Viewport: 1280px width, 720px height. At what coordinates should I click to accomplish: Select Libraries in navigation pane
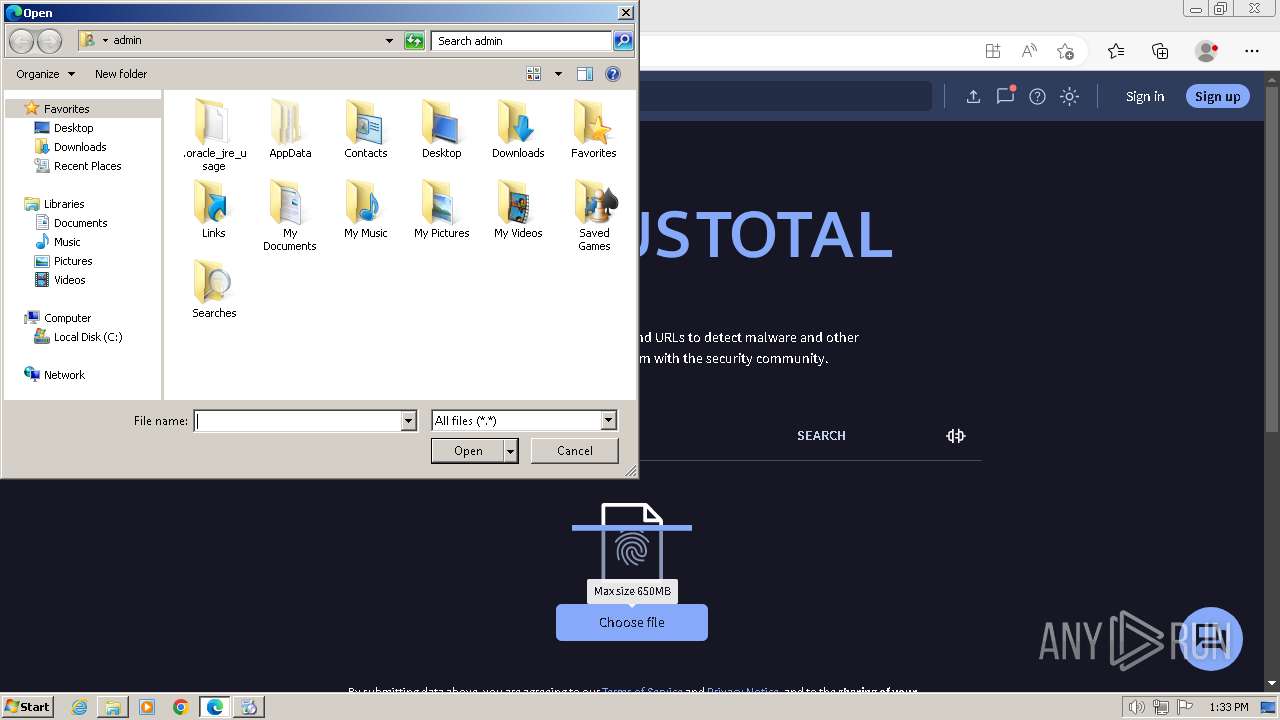64,204
